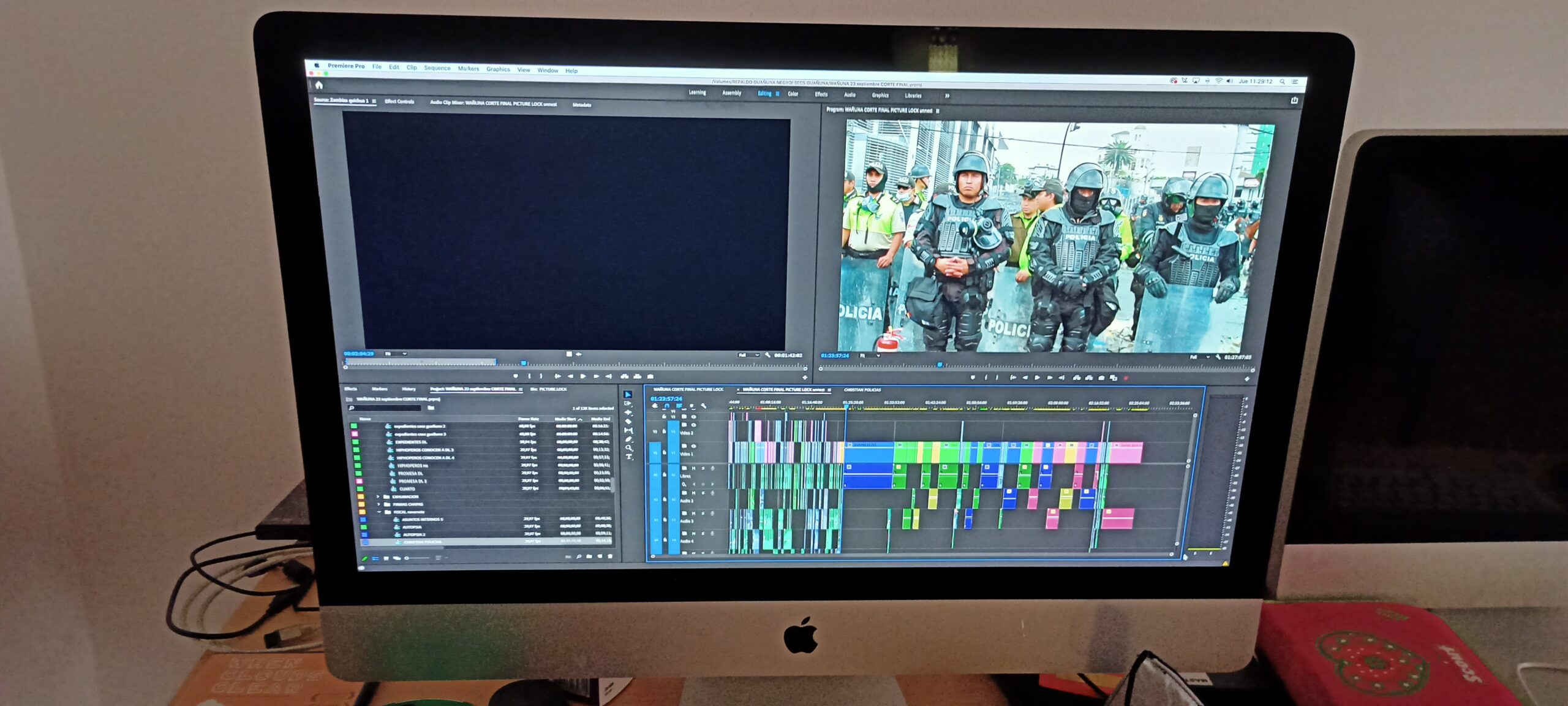Click the trash icon in Project panel

click(609, 556)
